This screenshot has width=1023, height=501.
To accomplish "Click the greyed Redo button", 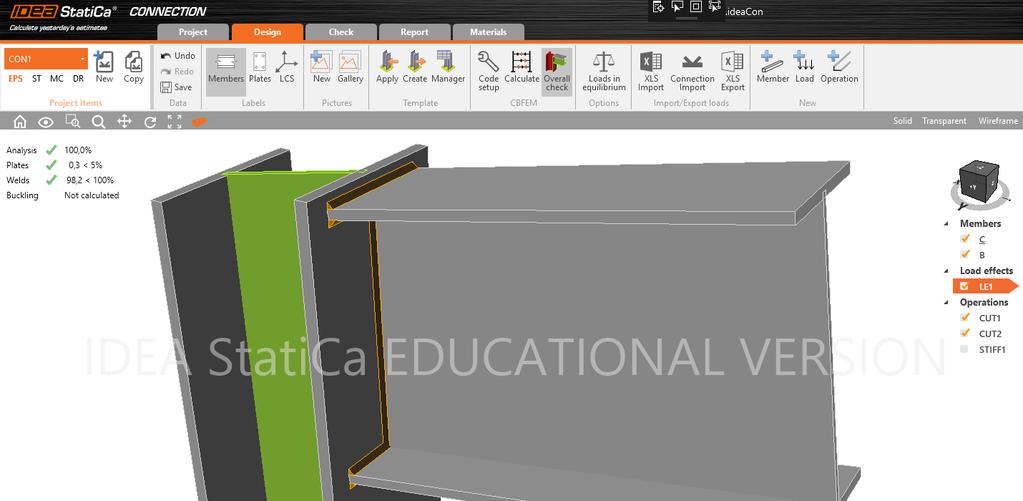I will click(177, 72).
